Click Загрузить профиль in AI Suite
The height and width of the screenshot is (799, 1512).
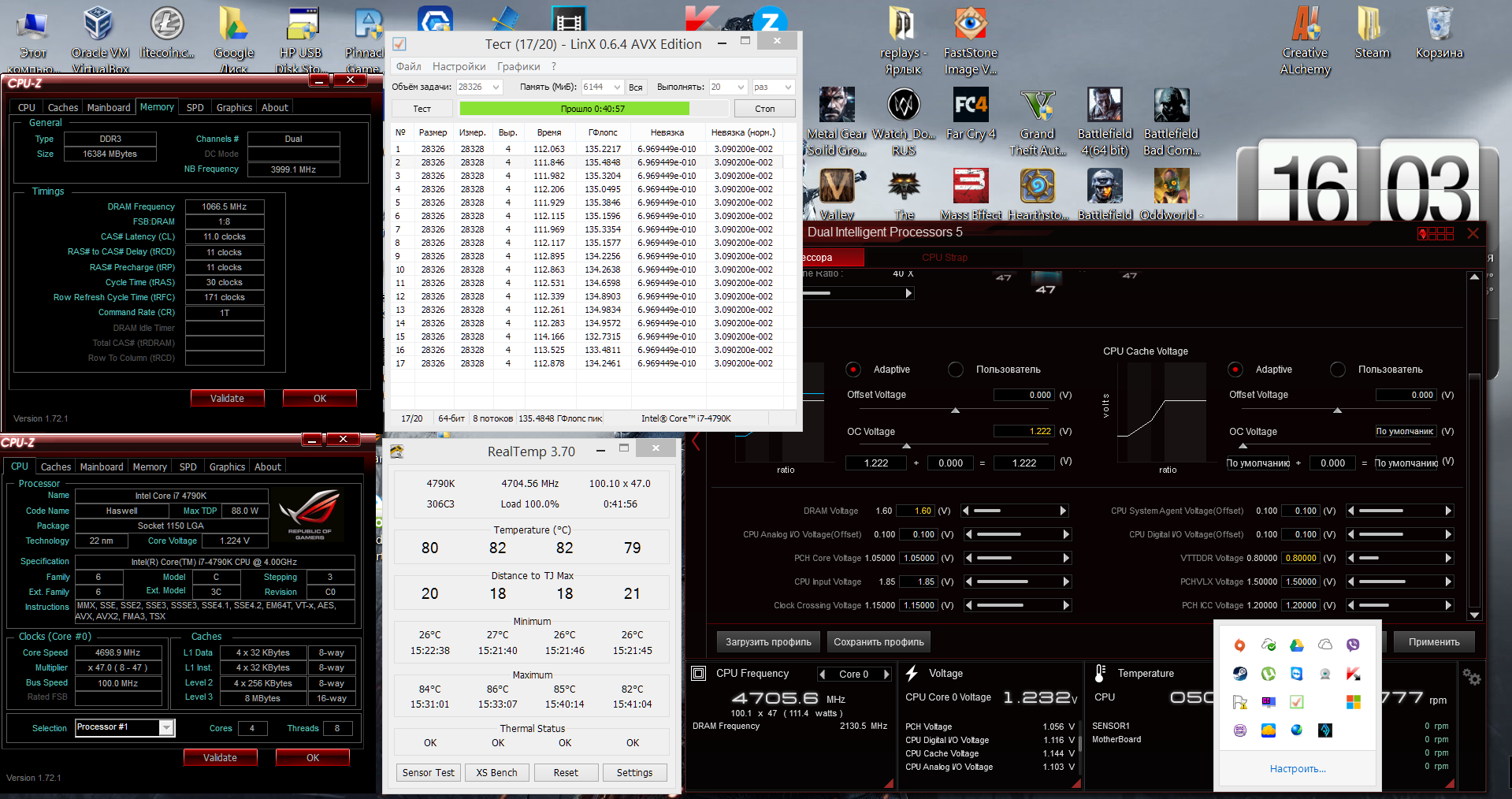[x=768, y=641]
